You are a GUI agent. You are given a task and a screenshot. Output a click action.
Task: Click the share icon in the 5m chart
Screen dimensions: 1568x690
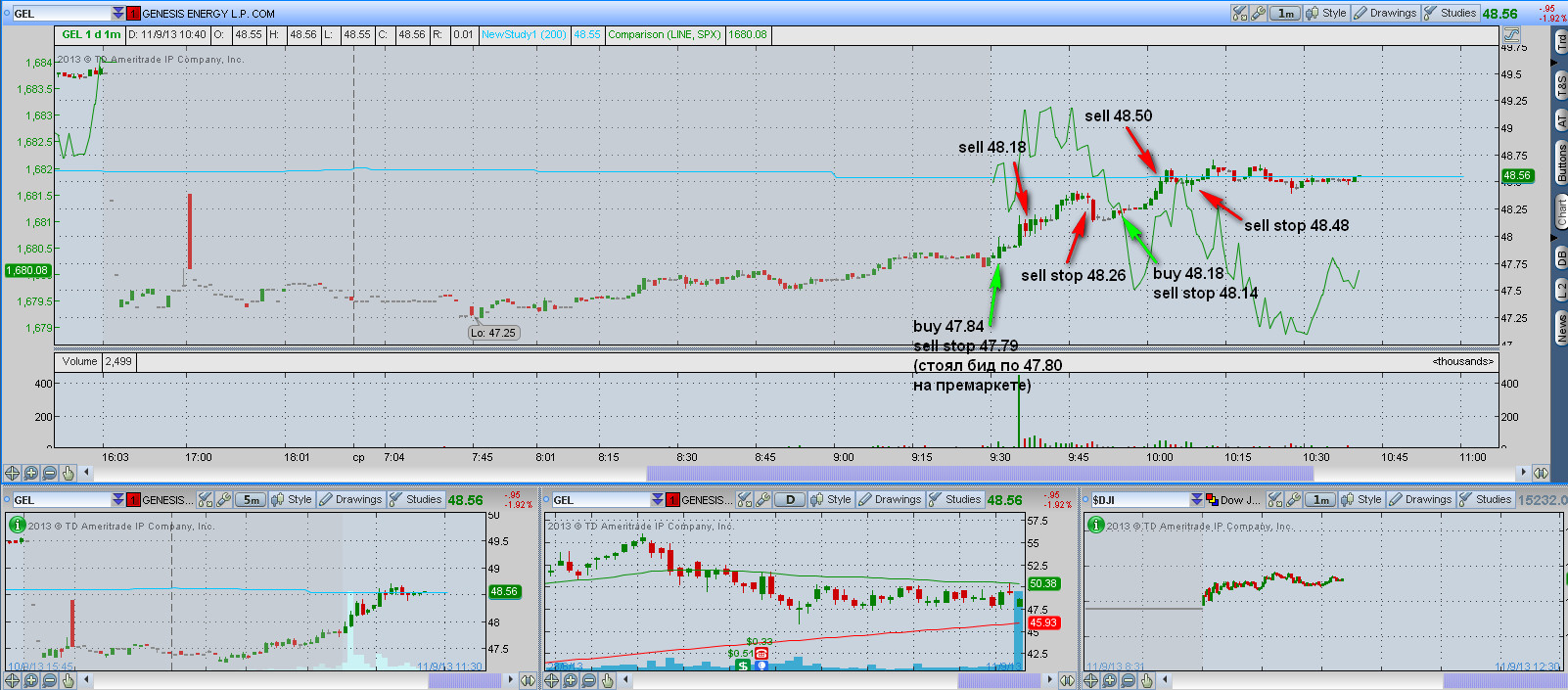(206, 499)
